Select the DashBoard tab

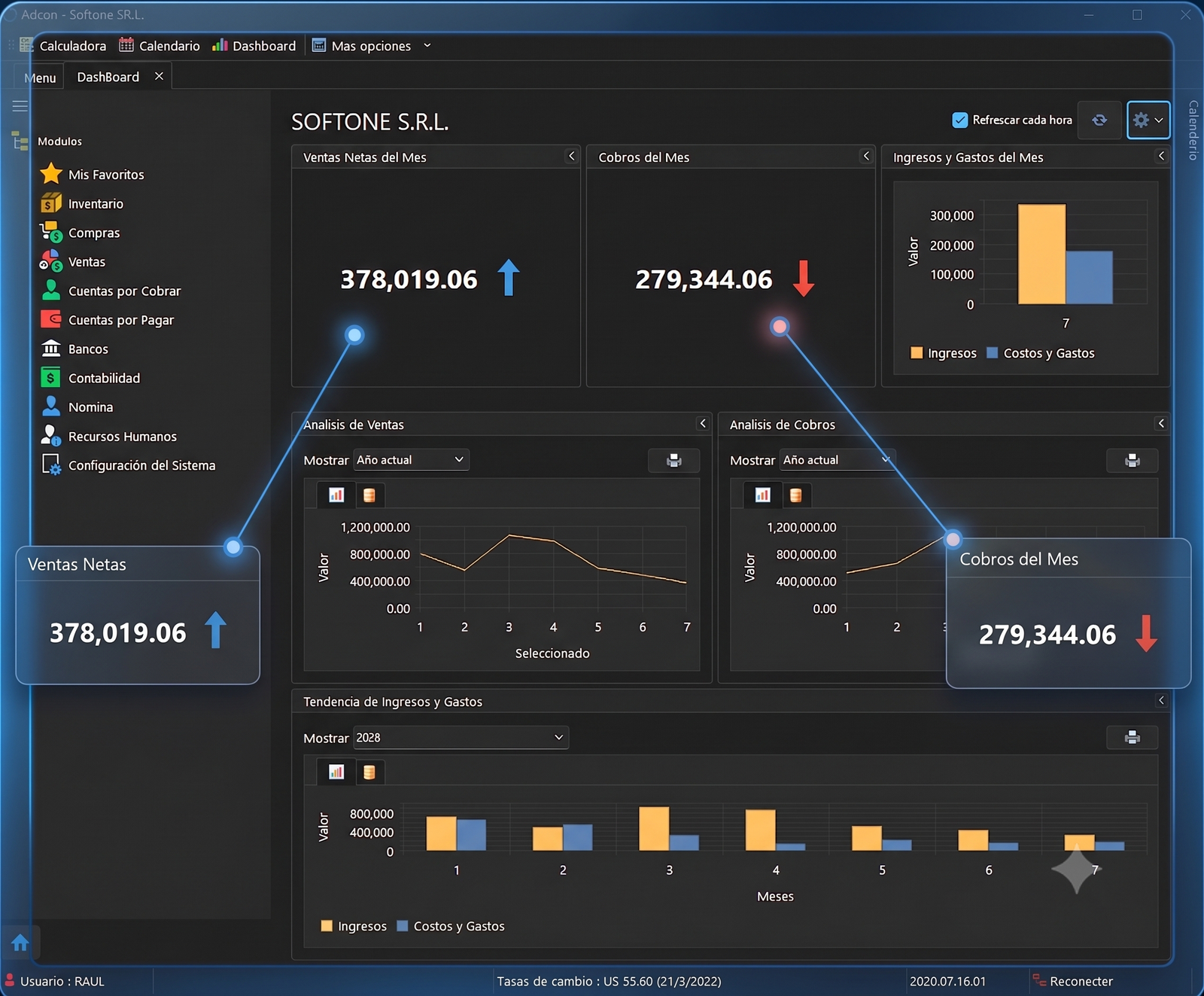click(108, 77)
